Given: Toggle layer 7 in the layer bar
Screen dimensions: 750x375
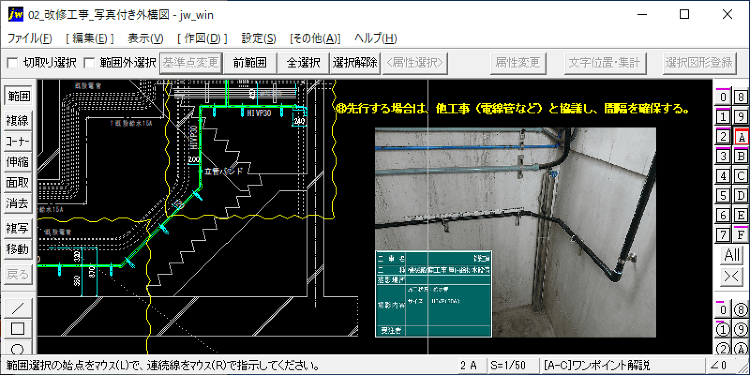Looking at the screenshot, I should tap(723, 235).
